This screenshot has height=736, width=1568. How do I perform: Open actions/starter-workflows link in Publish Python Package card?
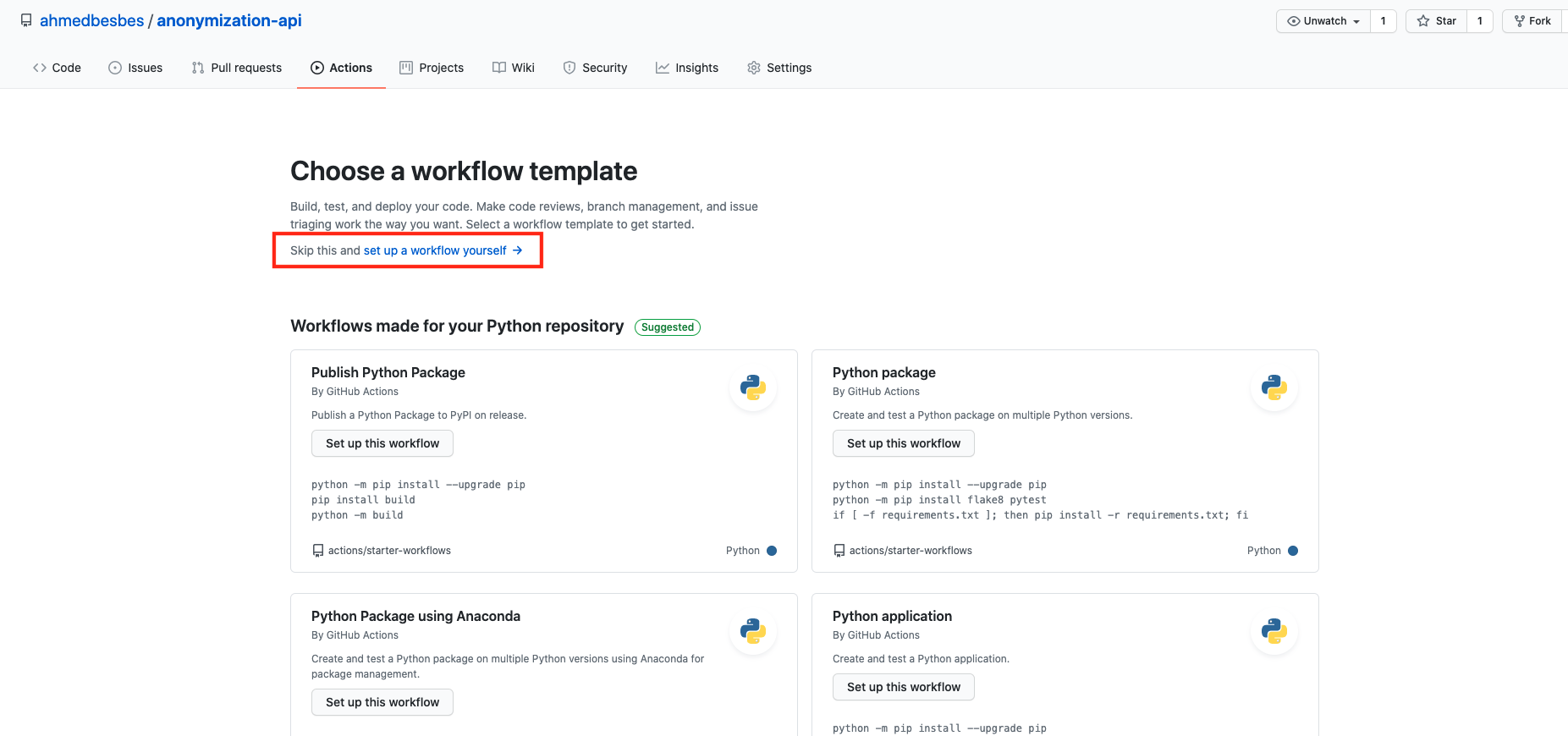(389, 551)
